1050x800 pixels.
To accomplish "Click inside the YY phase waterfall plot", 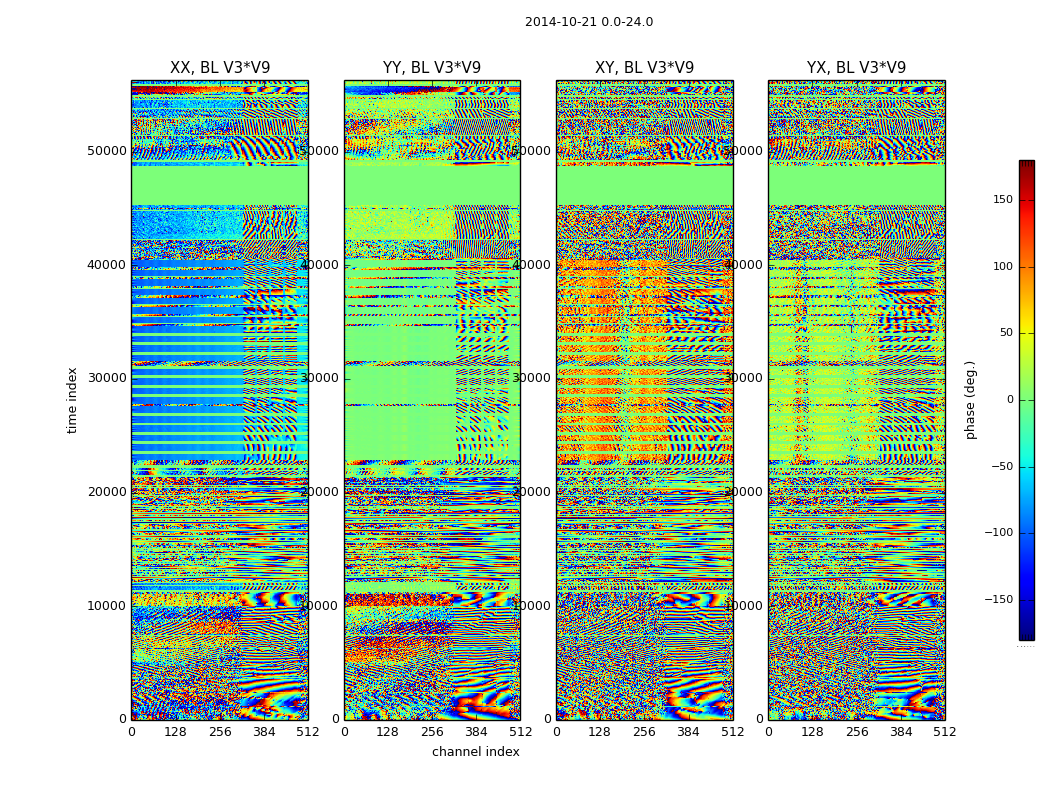I will [x=432, y=400].
